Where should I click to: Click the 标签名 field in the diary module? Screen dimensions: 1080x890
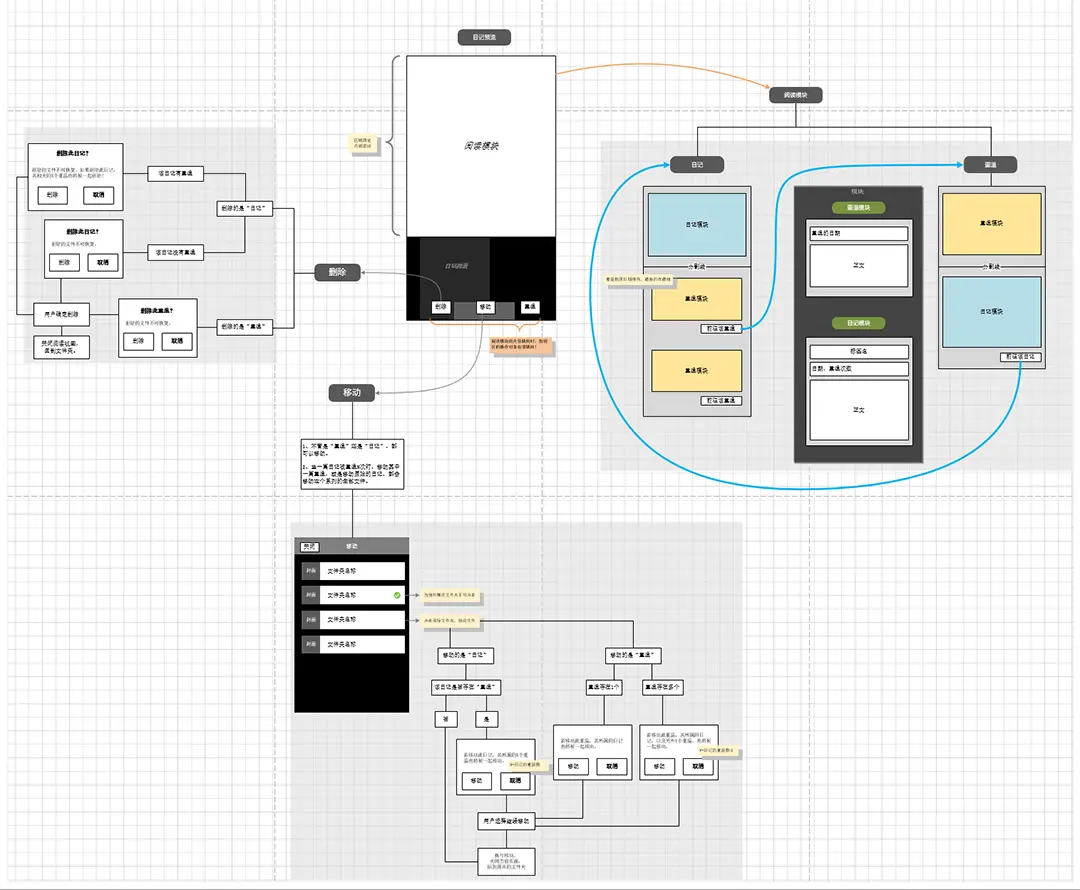pos(858,352)
